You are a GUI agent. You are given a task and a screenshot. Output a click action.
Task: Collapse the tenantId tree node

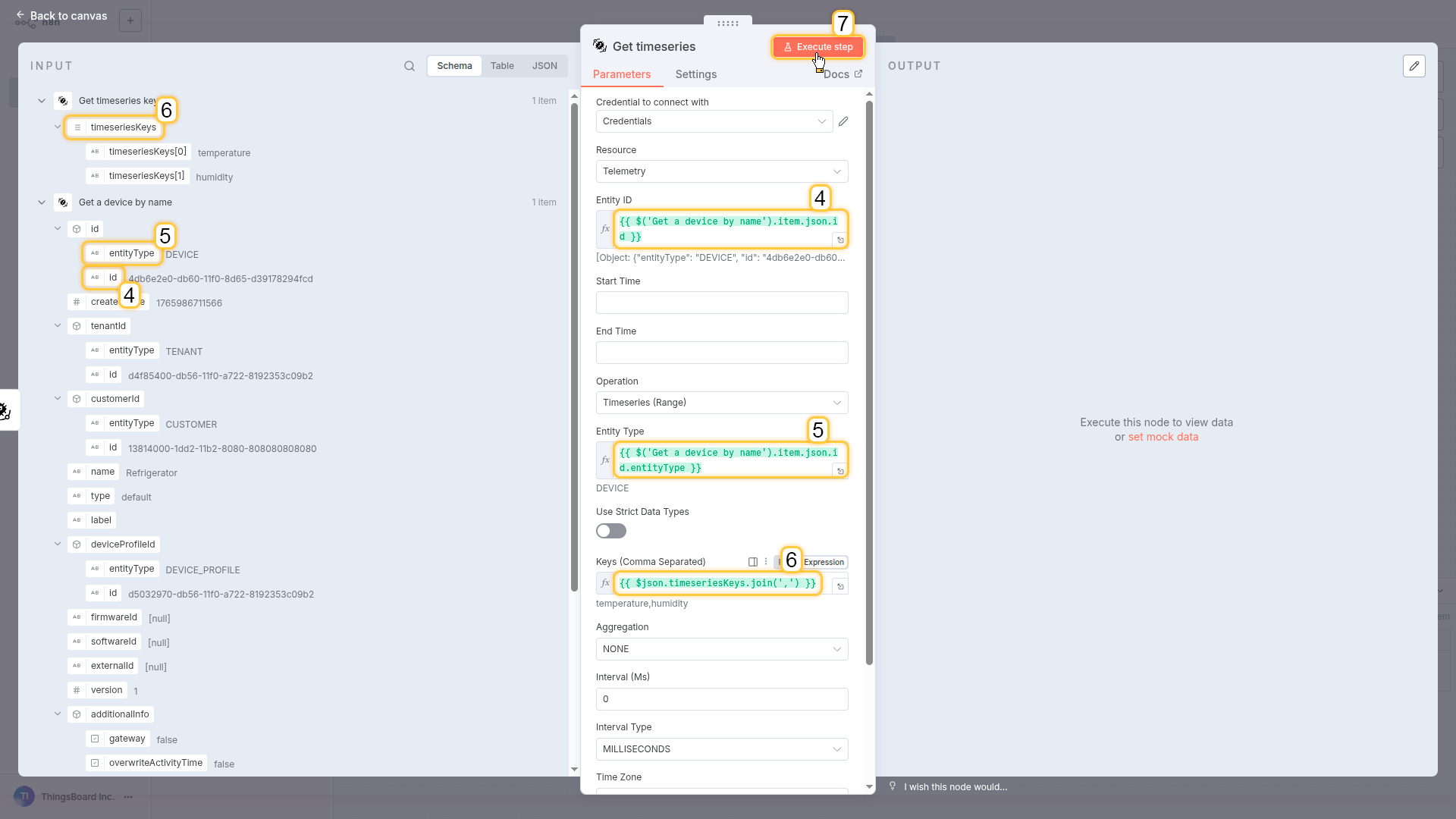click(58, 326)
